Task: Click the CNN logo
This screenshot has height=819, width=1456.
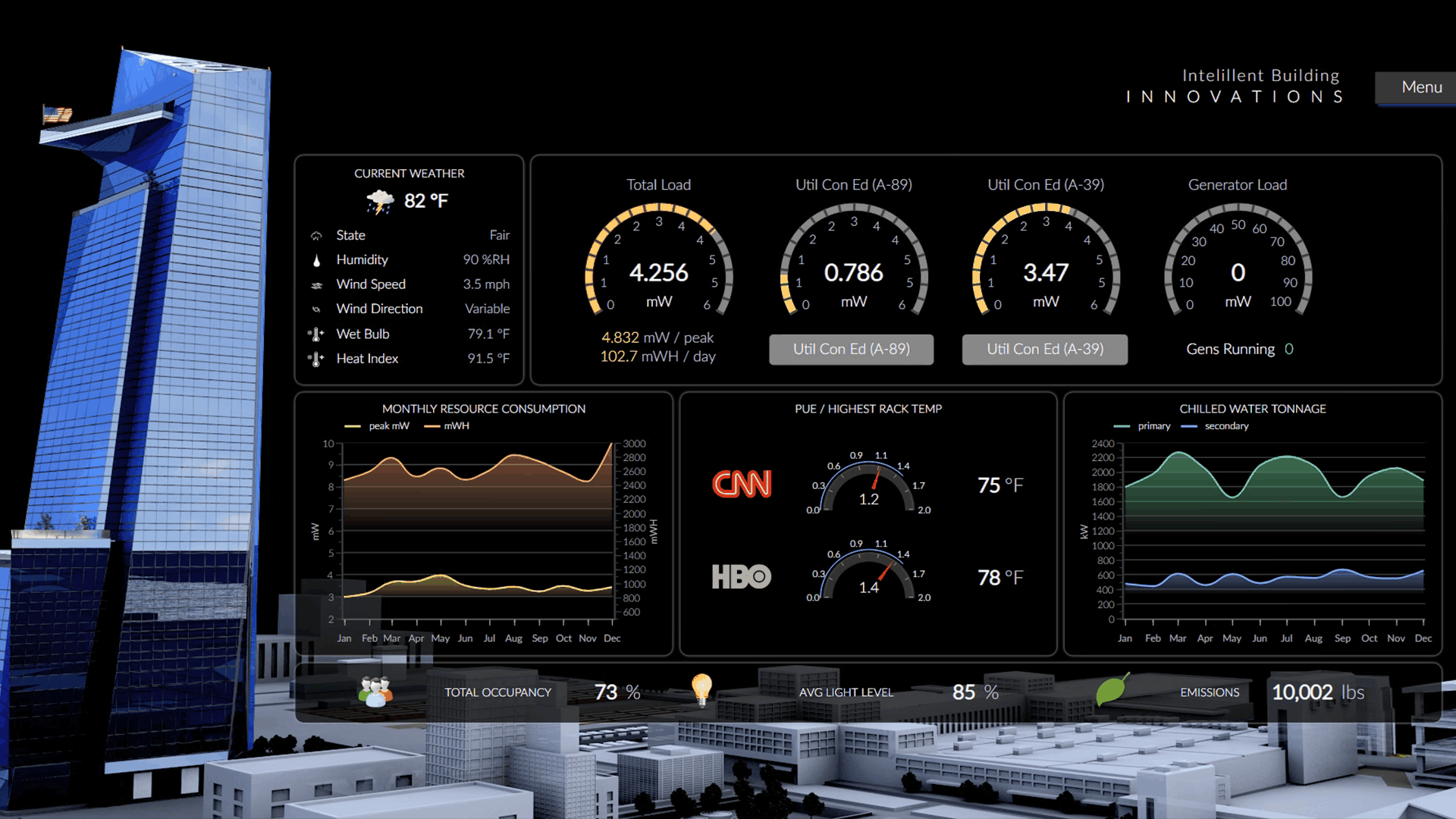Action: (742, 484)
